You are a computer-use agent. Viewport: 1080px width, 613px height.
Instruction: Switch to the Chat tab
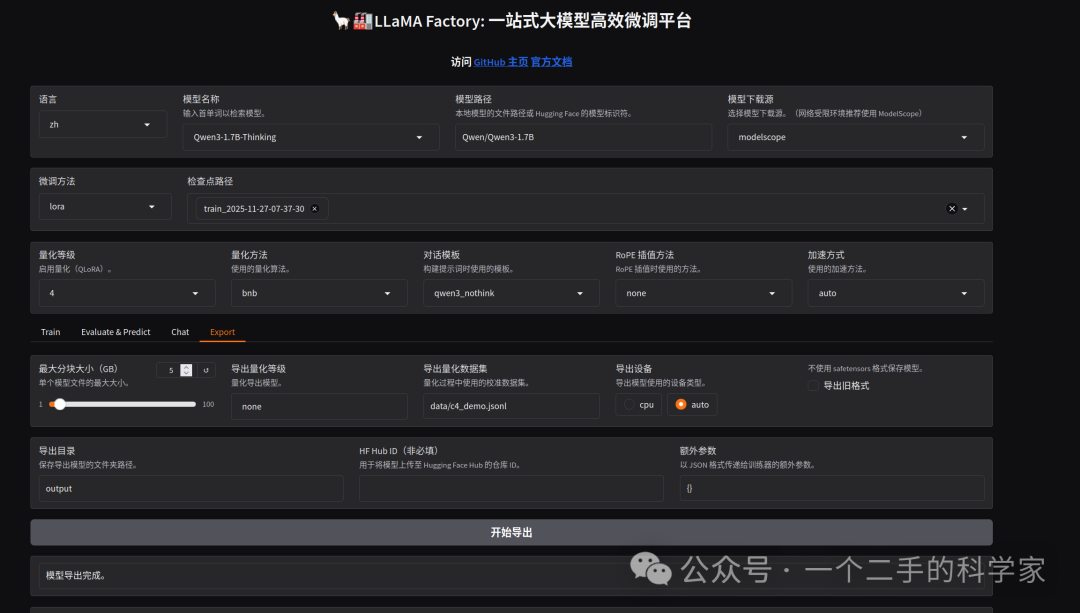[x=180, y=332]
